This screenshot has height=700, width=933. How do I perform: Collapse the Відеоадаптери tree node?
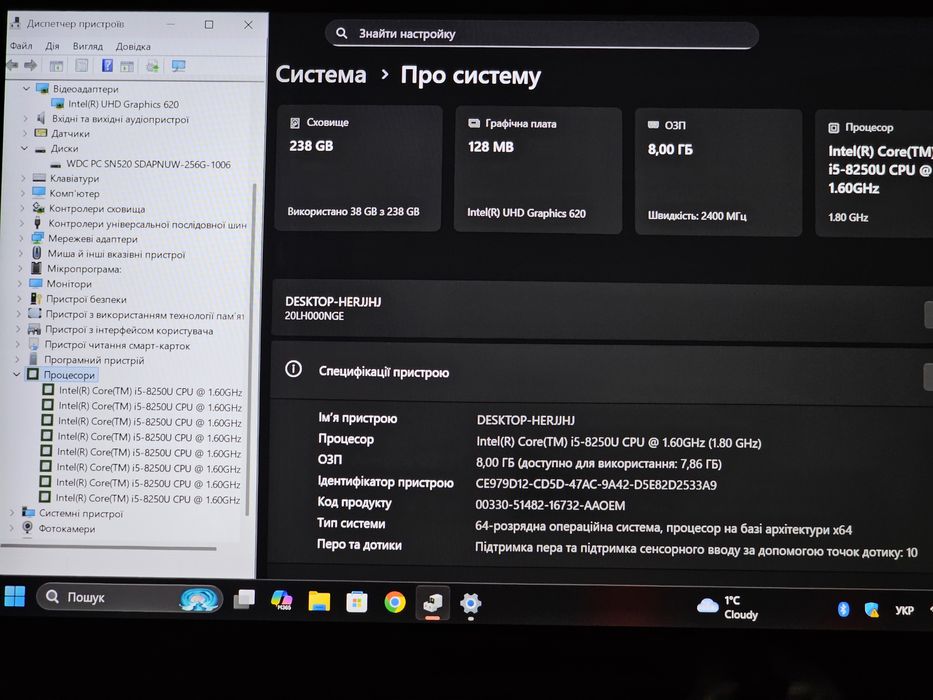point(26,88)
